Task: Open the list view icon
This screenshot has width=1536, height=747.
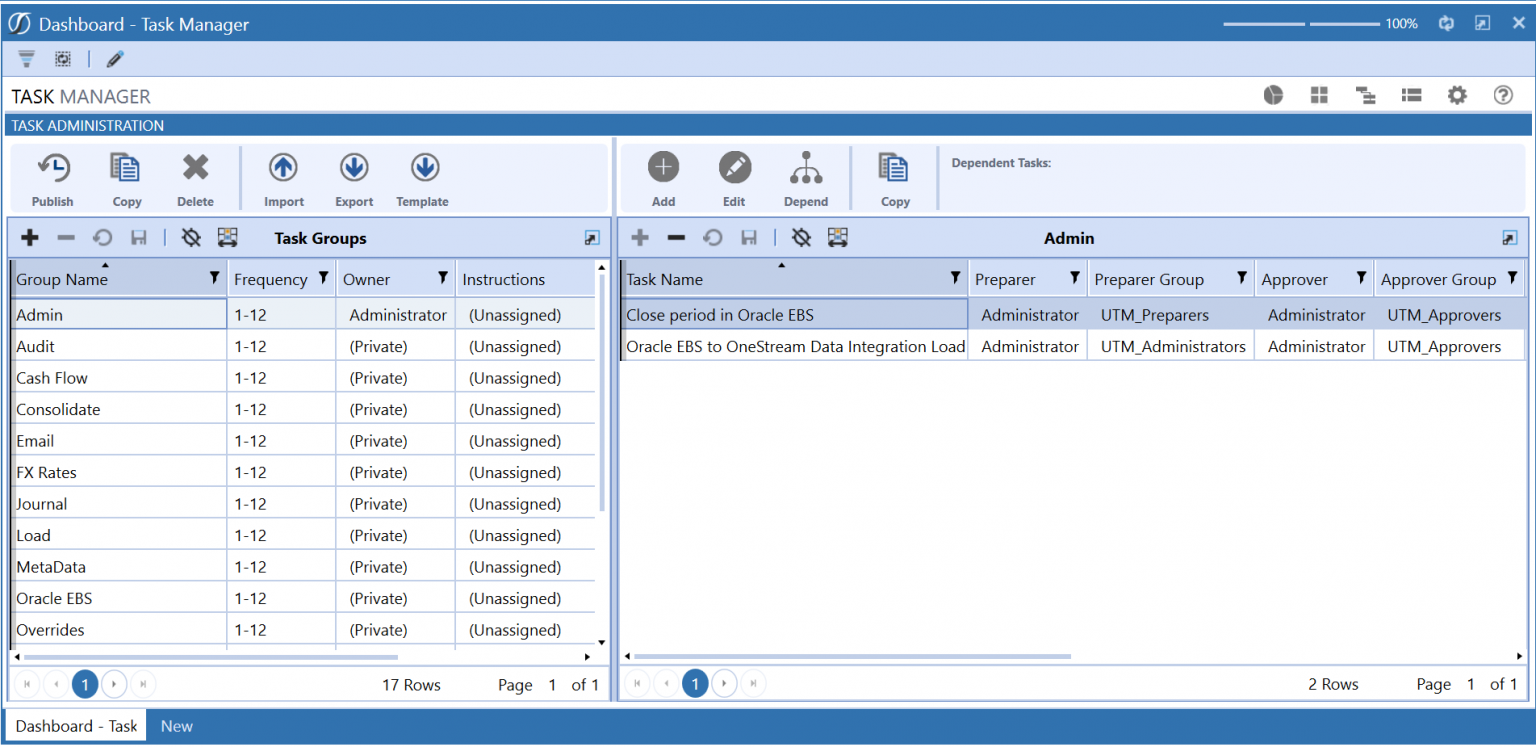Action: pyautogui.click(x=1410, y=94)
